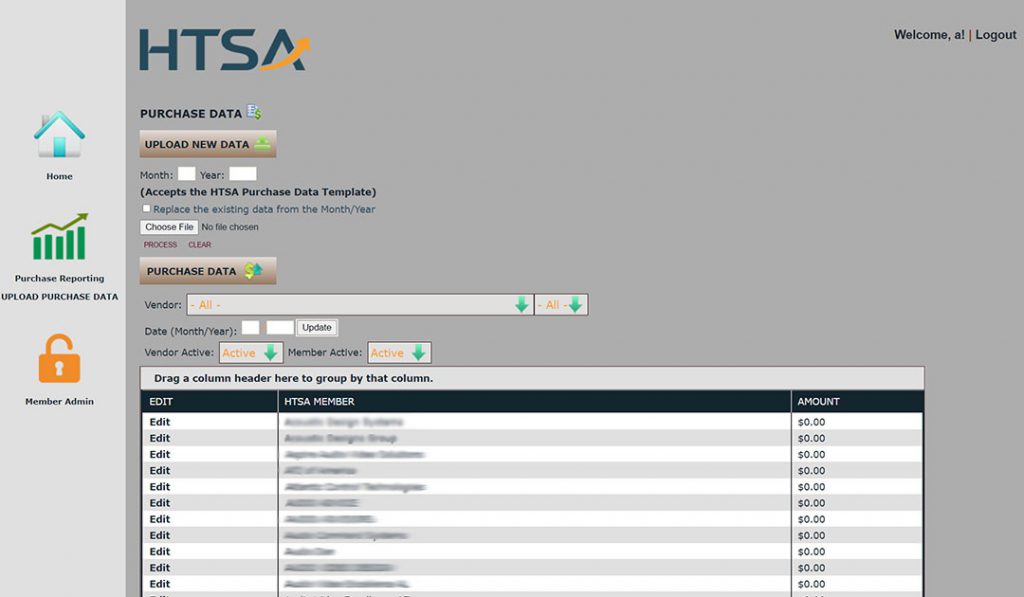
Task: Click the Logout link
Action: coord(995,34)
